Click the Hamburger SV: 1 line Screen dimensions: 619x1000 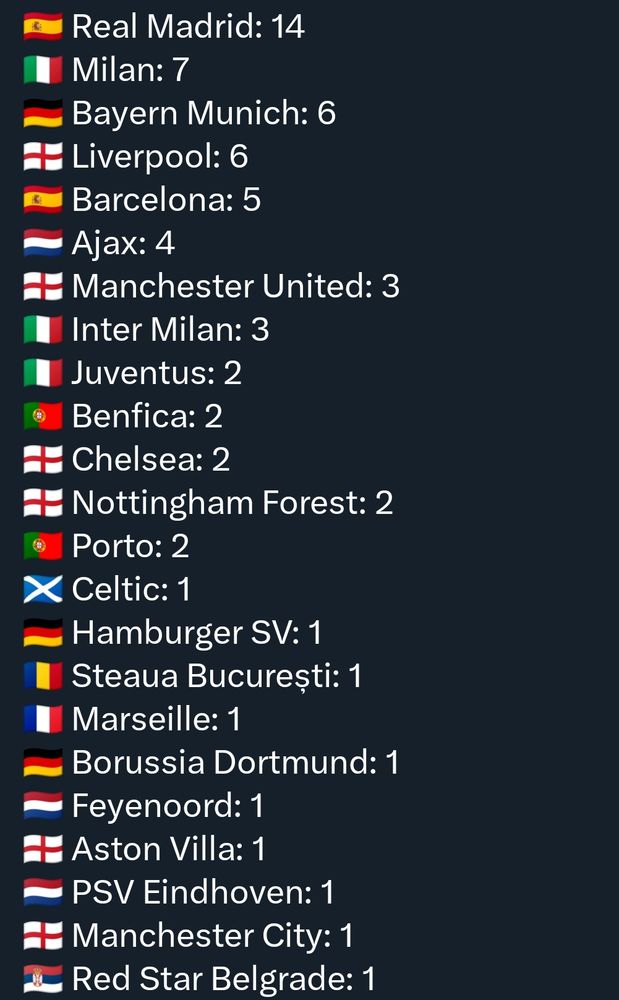click(197, 633)
